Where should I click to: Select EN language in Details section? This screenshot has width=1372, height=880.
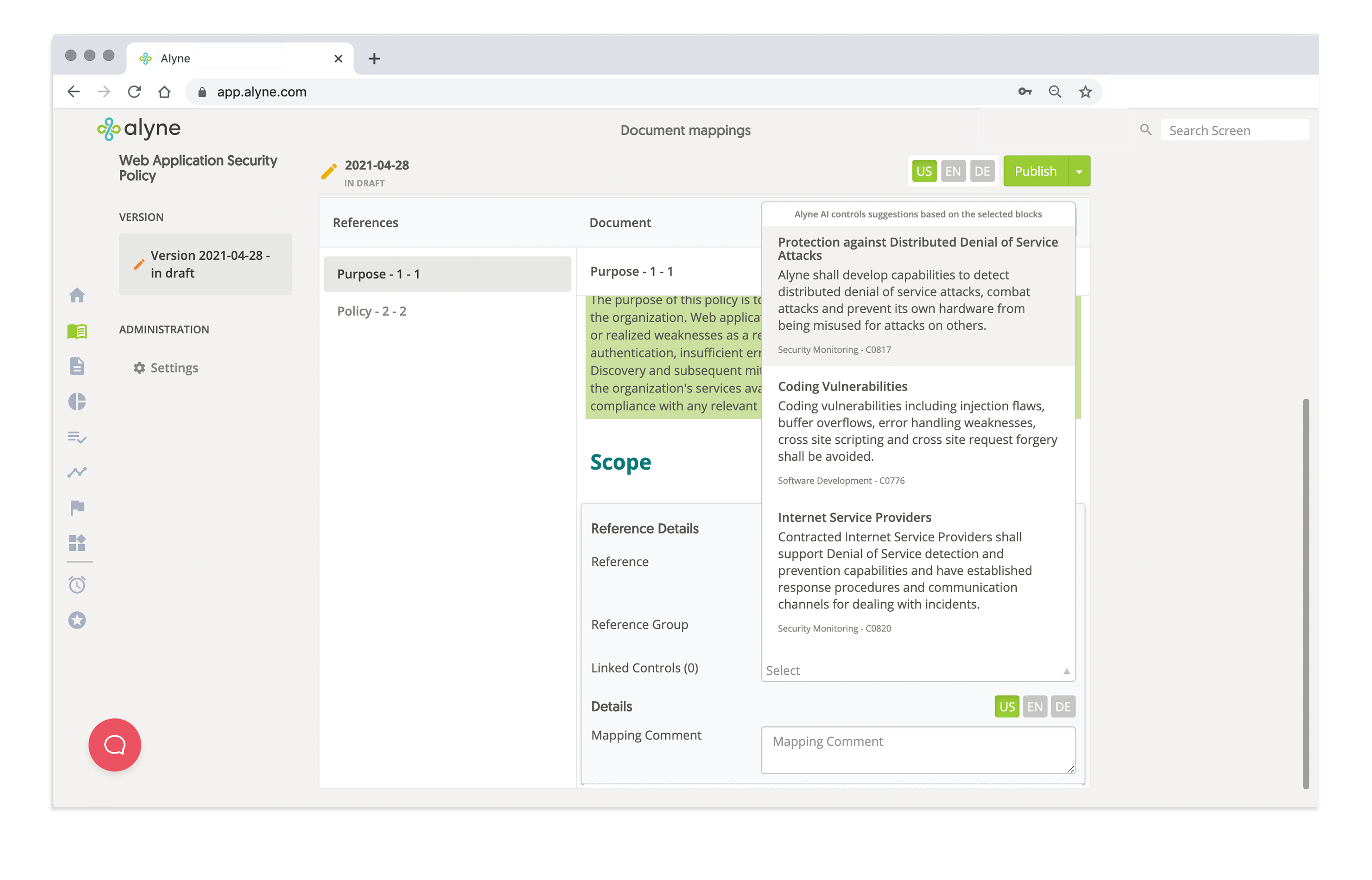(x=1035, y=707)
